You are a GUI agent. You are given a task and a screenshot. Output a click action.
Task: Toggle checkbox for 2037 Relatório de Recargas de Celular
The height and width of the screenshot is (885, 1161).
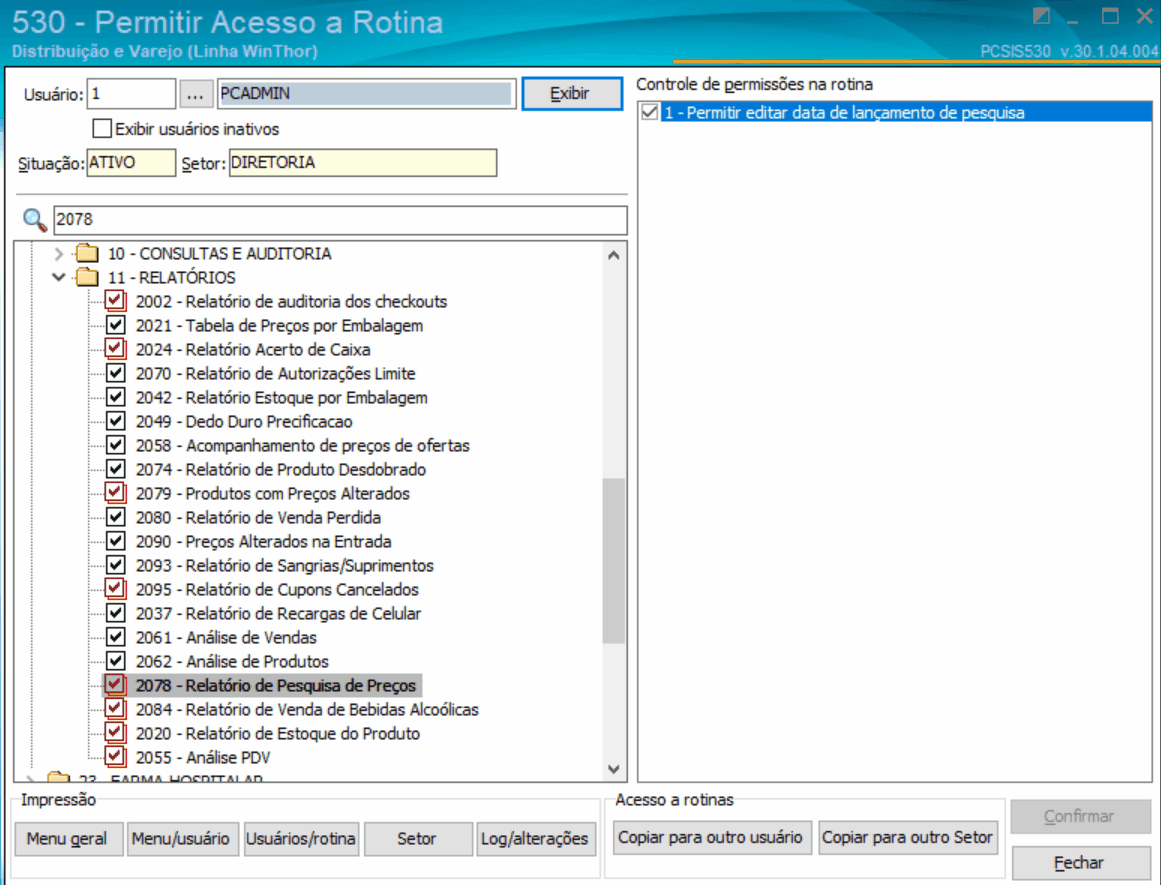pos(116,613)
